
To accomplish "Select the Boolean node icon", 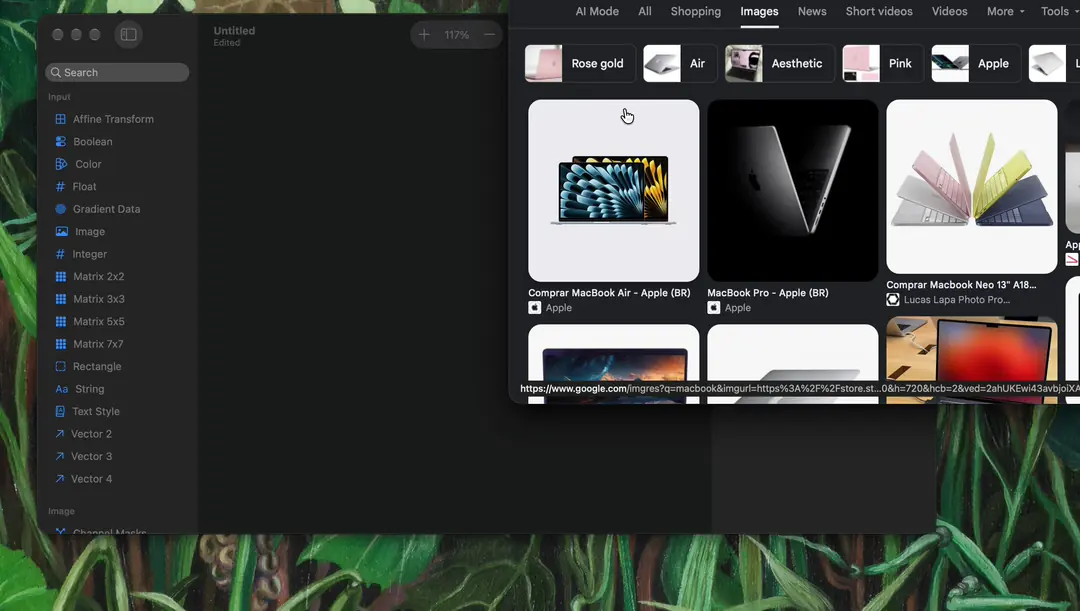I will click(x=61, y=141).
